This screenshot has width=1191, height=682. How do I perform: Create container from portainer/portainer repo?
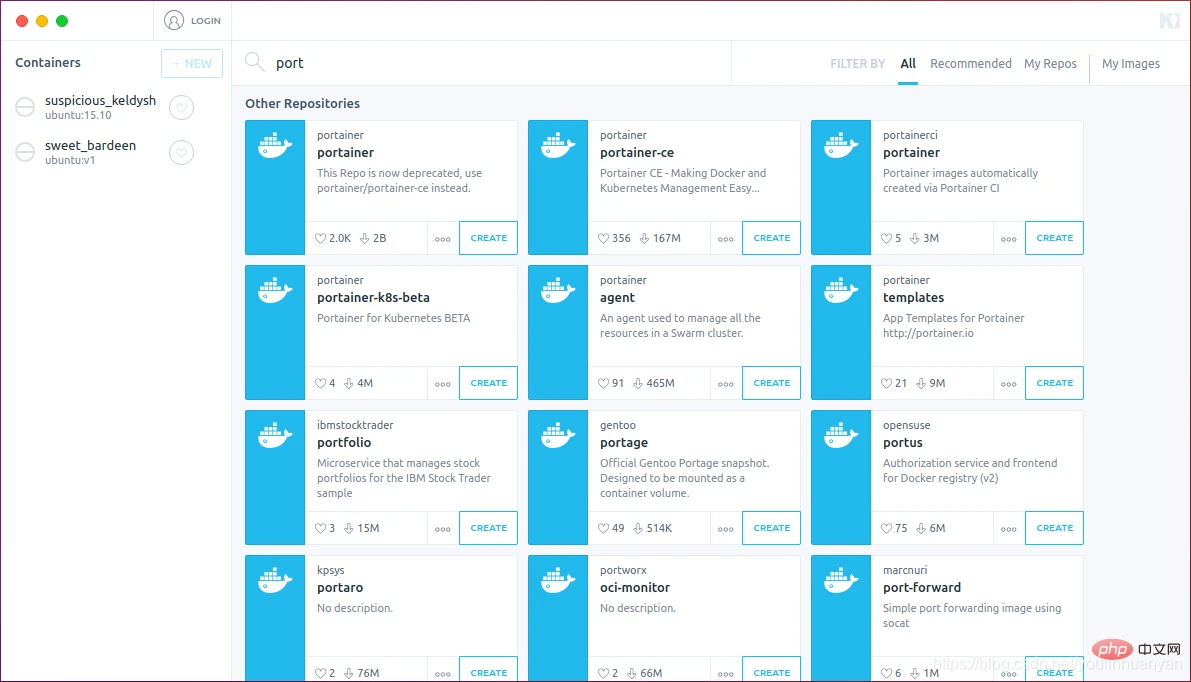click(488, 238)
